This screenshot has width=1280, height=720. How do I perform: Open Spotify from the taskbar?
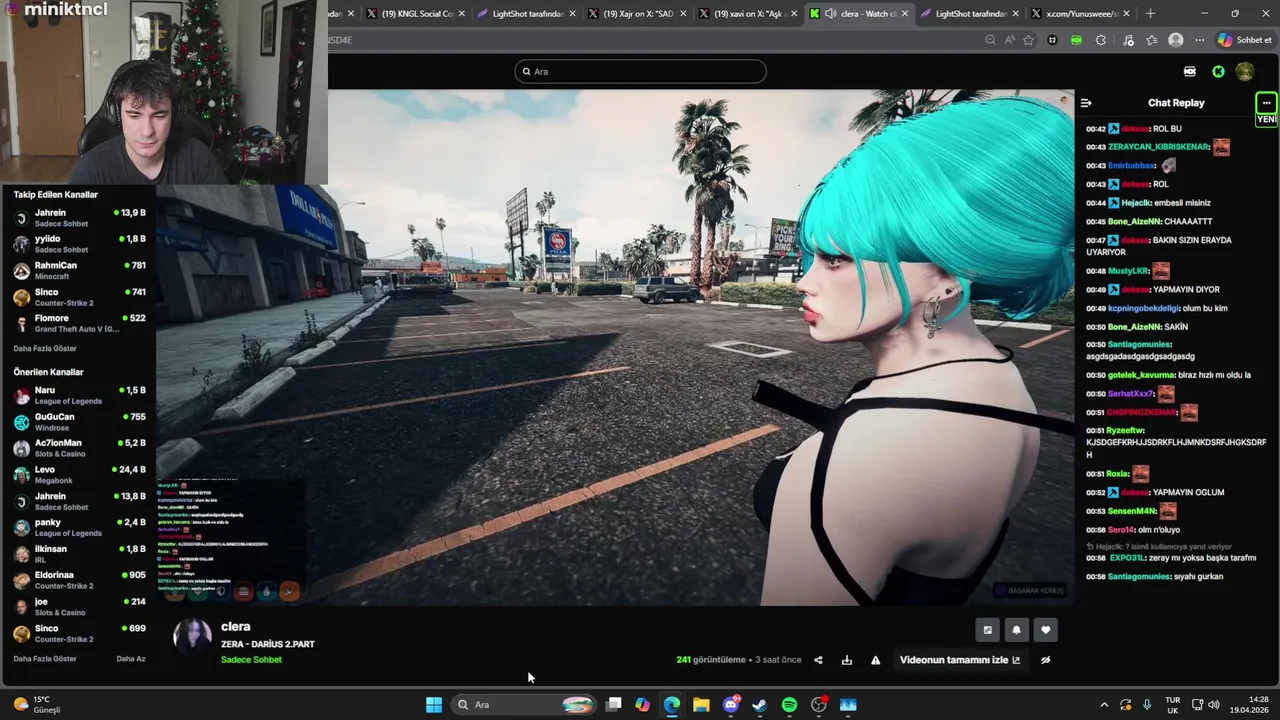tap(789, 705)
